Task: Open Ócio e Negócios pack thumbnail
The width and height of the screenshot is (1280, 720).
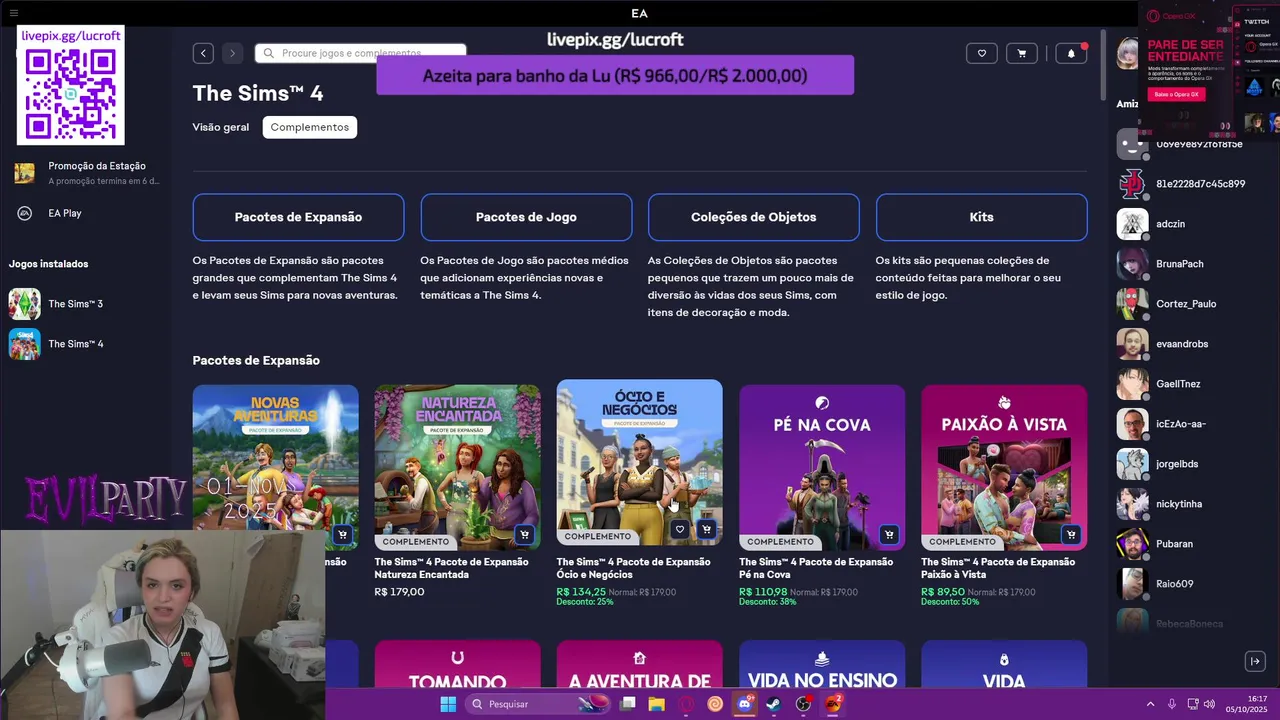Action: click(639, 462)
